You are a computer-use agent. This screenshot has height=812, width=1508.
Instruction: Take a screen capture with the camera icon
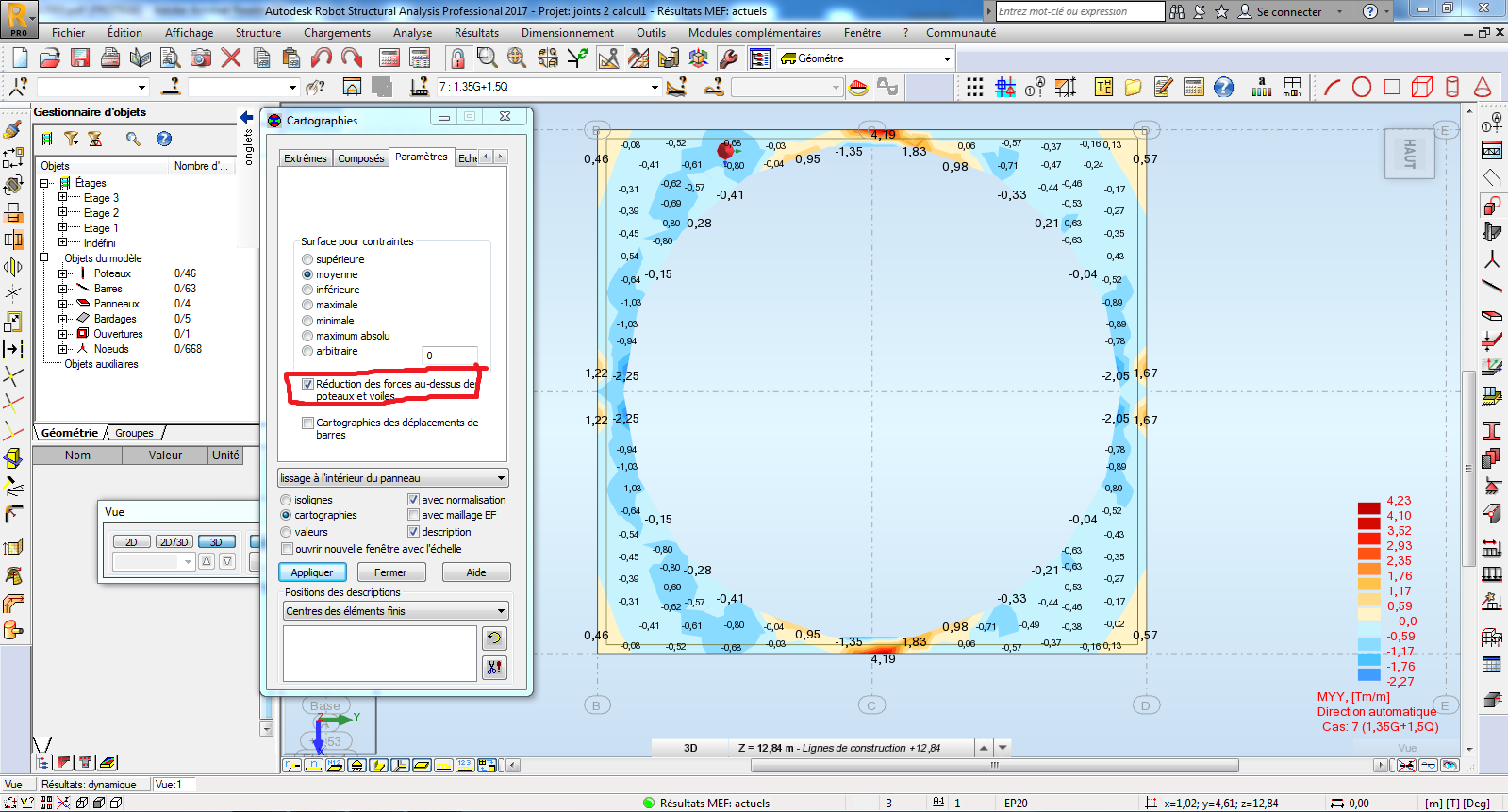click(x=201, y=58)
